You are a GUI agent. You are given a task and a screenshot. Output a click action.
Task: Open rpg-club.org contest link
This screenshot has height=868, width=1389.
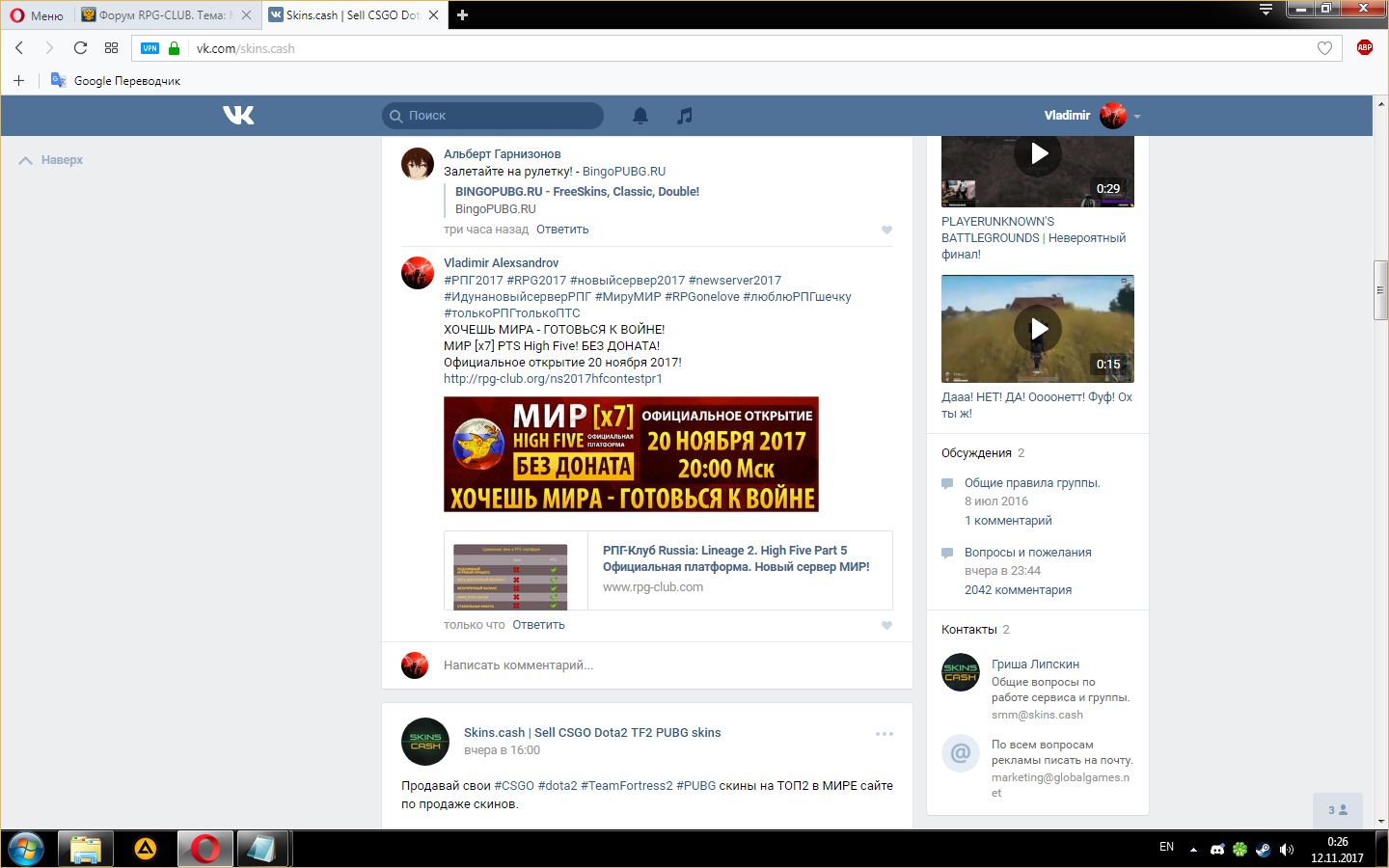point(553,379)
